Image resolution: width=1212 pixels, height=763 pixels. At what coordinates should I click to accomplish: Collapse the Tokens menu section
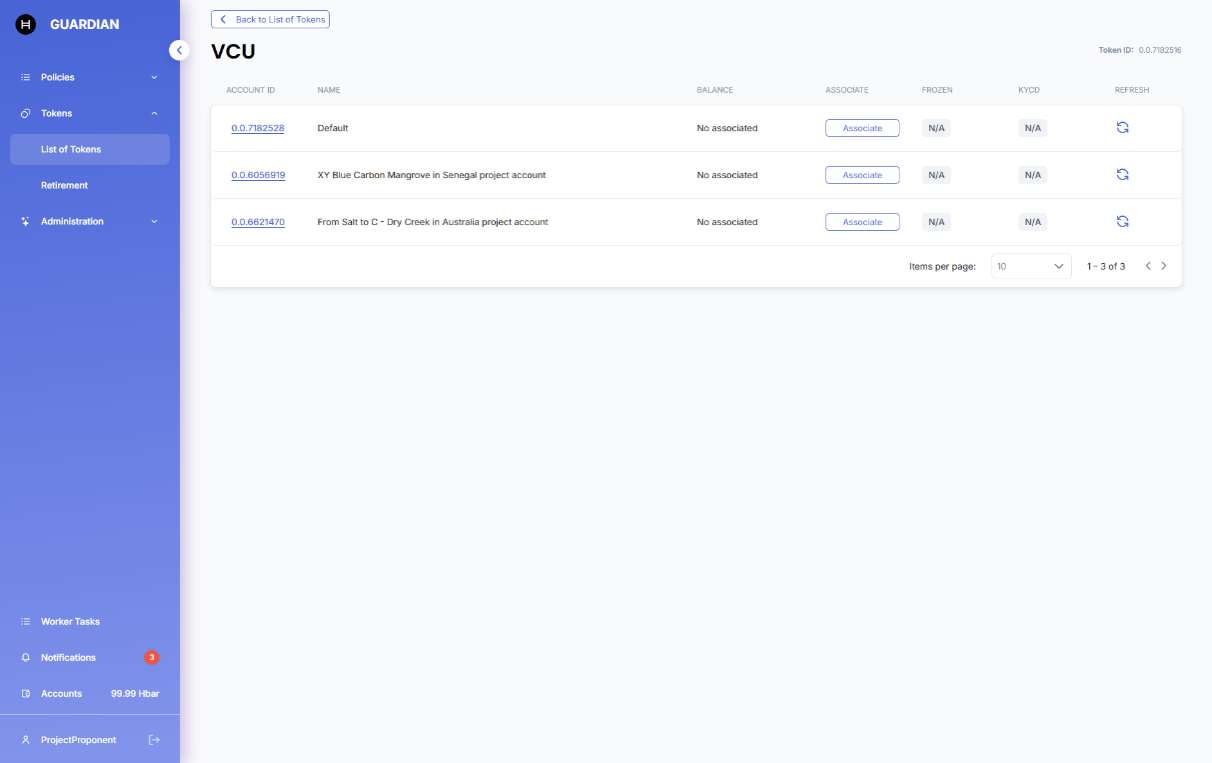click(89, 113)
